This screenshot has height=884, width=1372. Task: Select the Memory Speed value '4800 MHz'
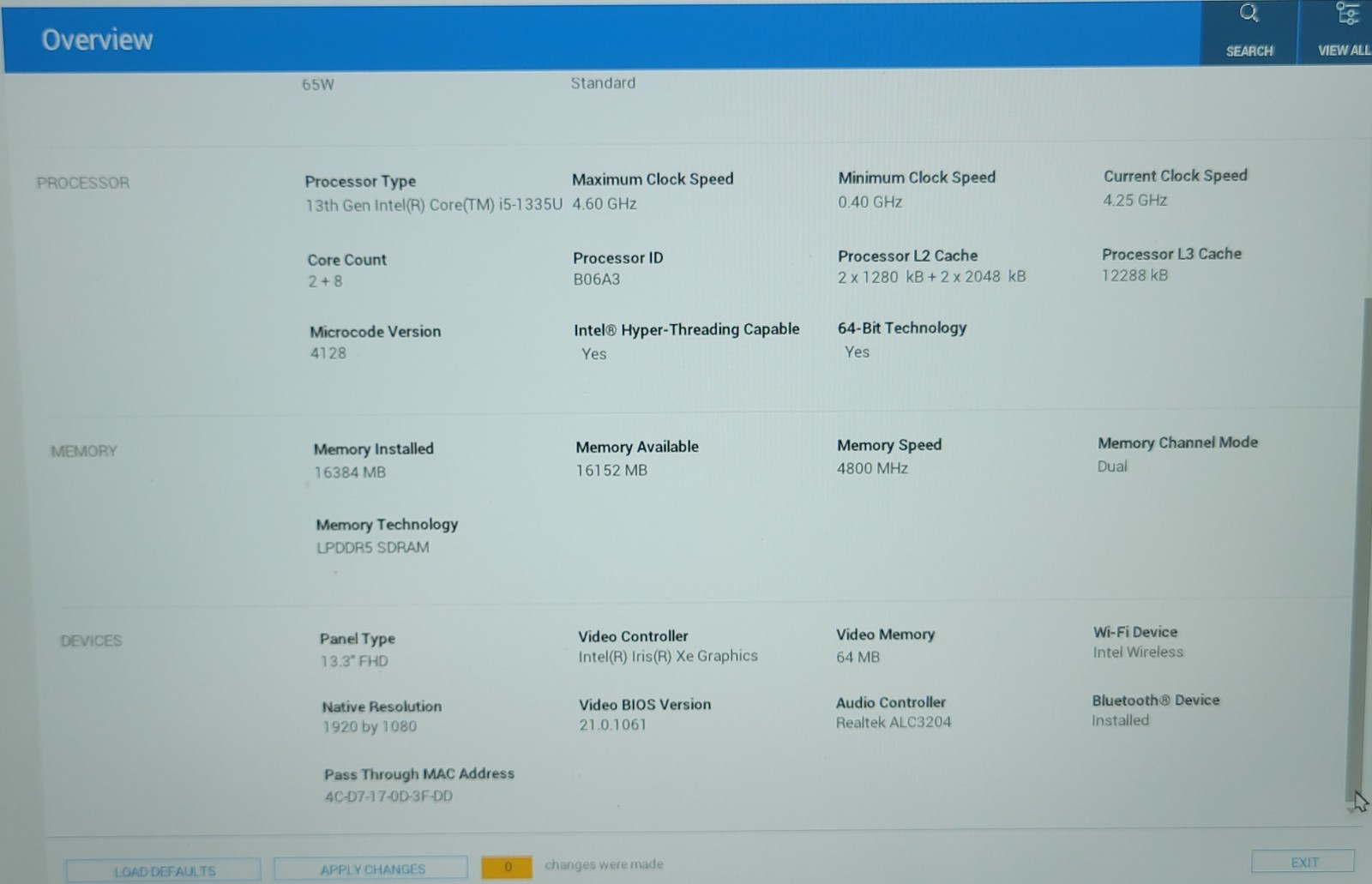(872, 468)
